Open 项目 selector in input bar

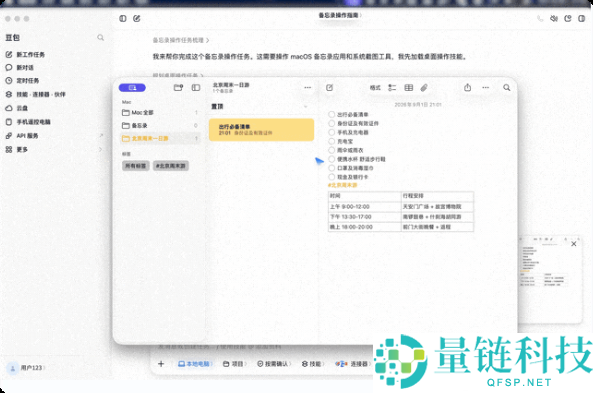click(235, 364)
